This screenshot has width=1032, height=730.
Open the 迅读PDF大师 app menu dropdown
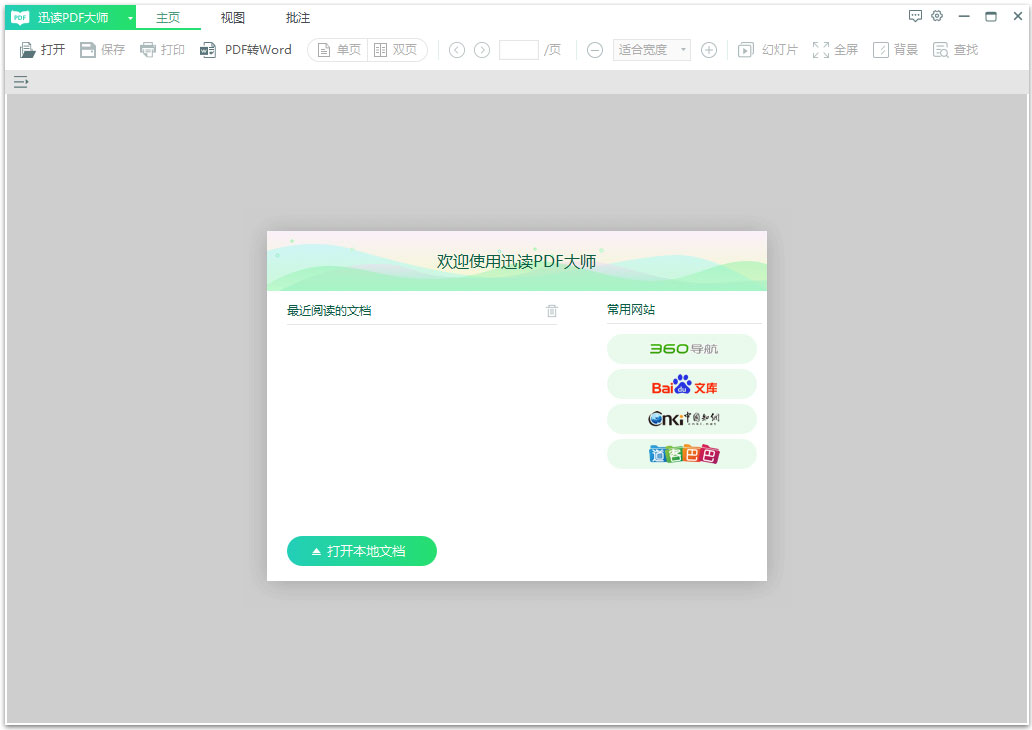130,18
